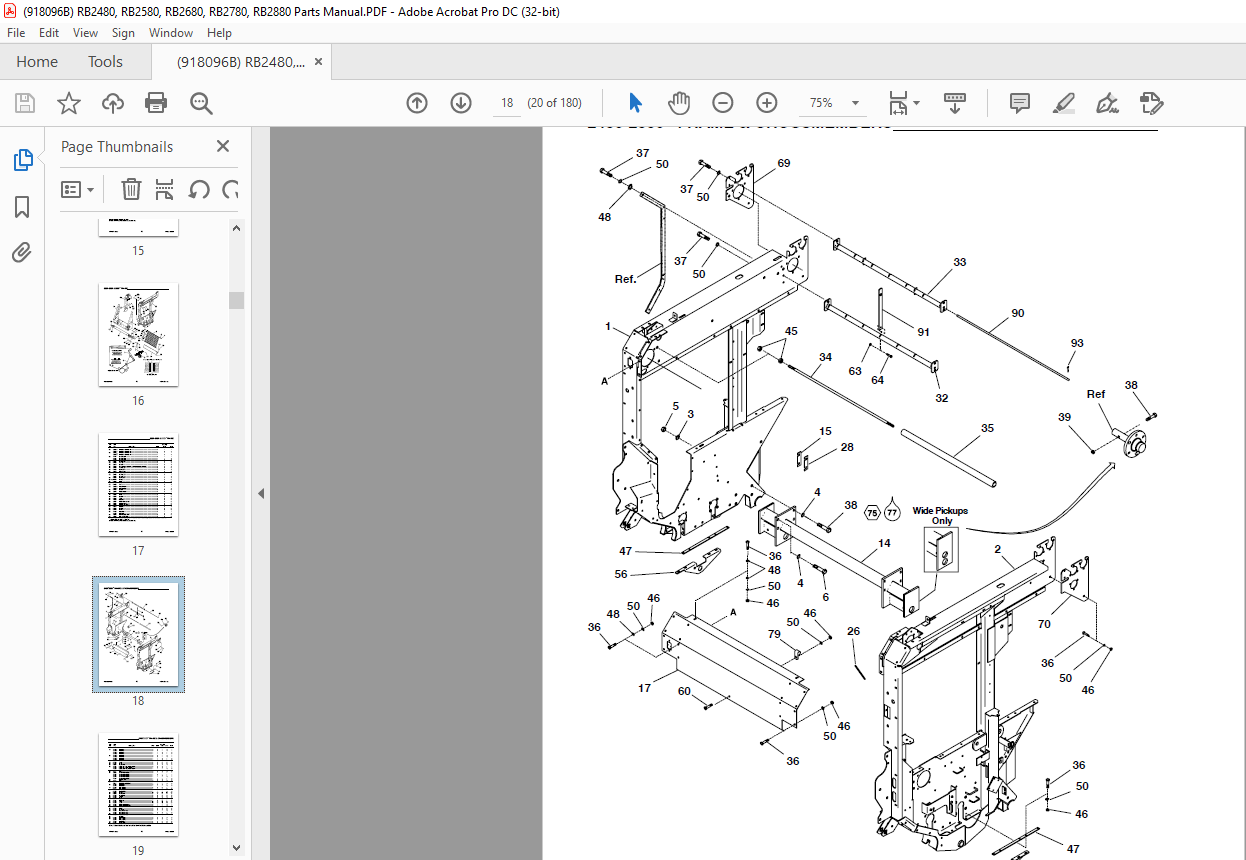Open the Sign document pen icon

[1107, 103]
